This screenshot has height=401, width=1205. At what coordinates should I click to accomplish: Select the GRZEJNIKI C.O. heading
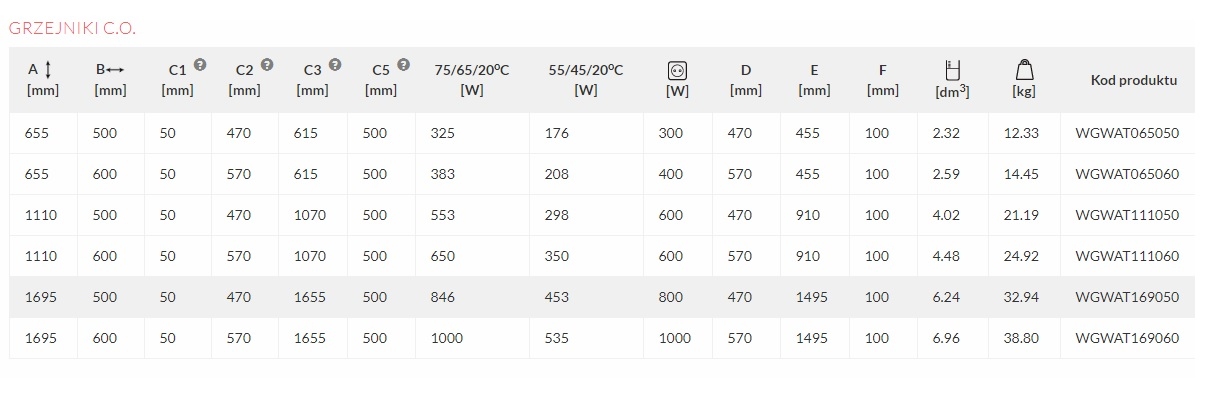tap(72, 28)
